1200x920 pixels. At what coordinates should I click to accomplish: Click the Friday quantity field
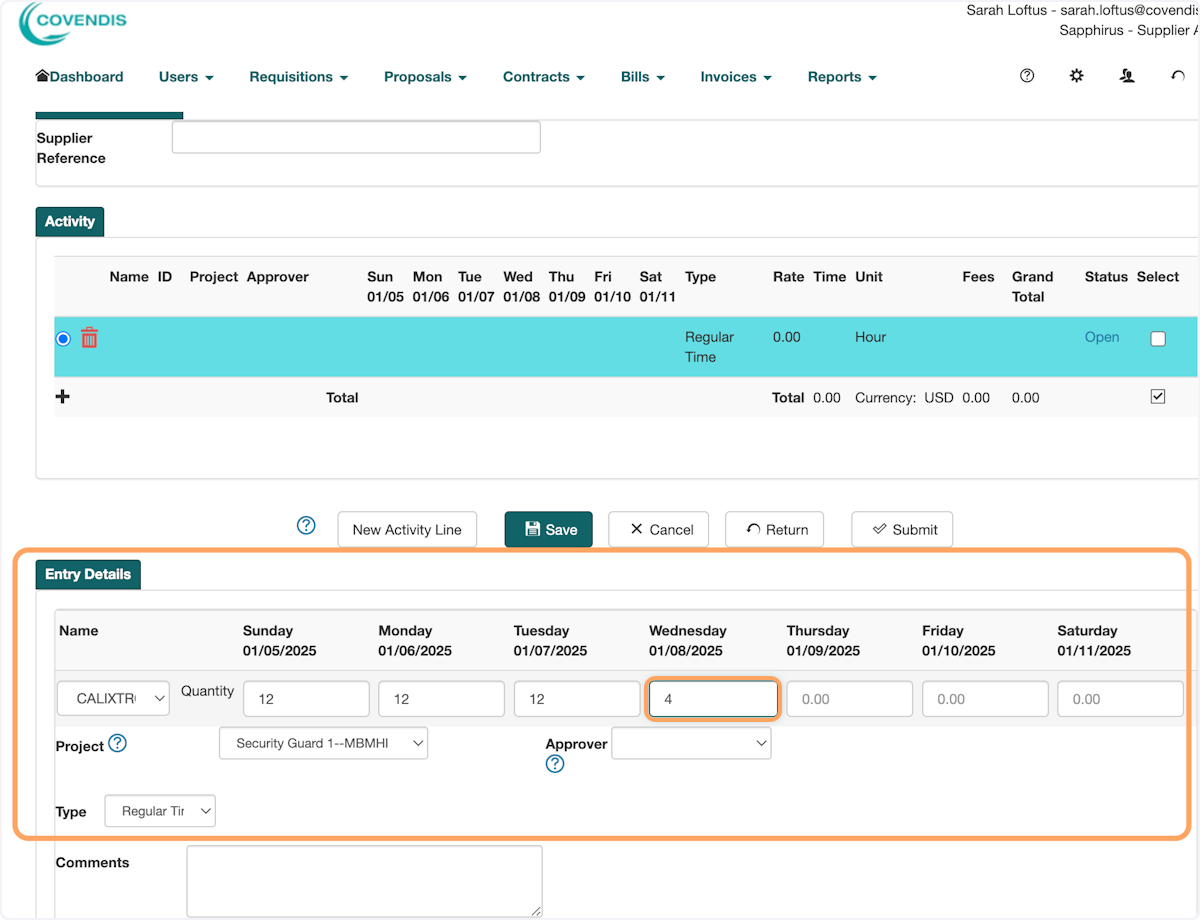pos(985,699)
